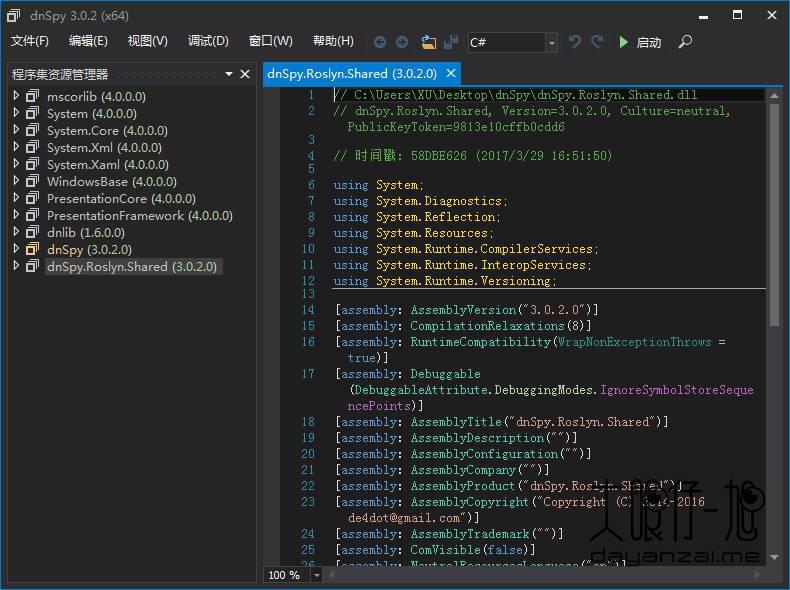This screenshot has height=590, width=790.
Task: Click the navigate forward arrow icon
Action: tap(402, 42)
